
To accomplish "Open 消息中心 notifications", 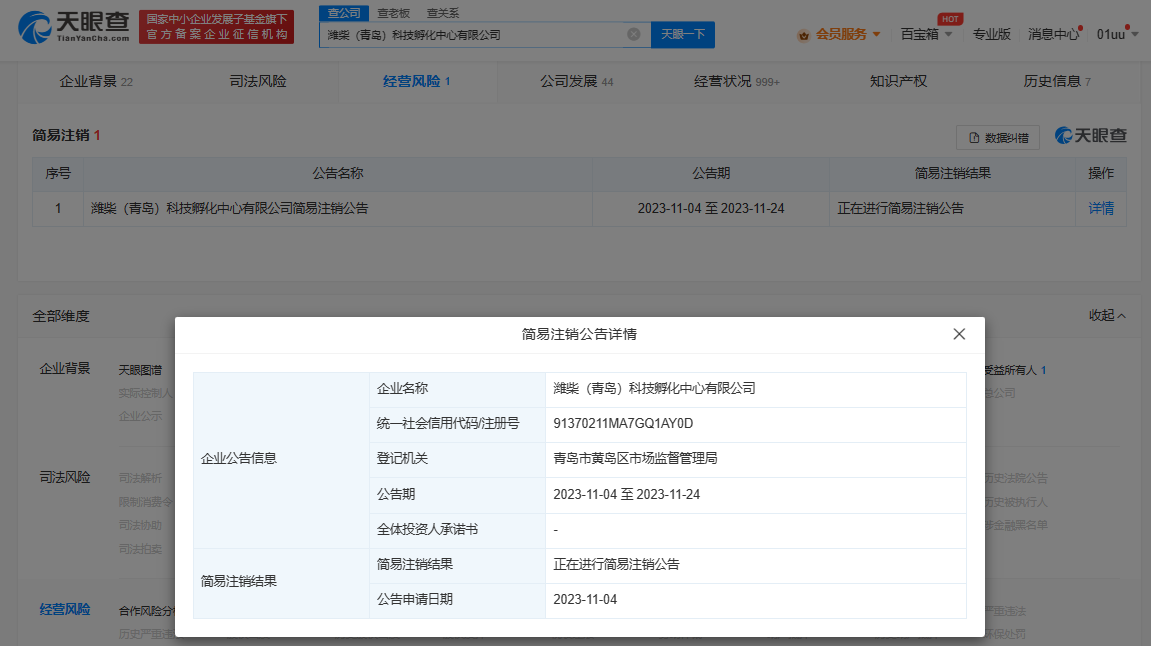I will pyautogui.click(x=1053, y=34).
